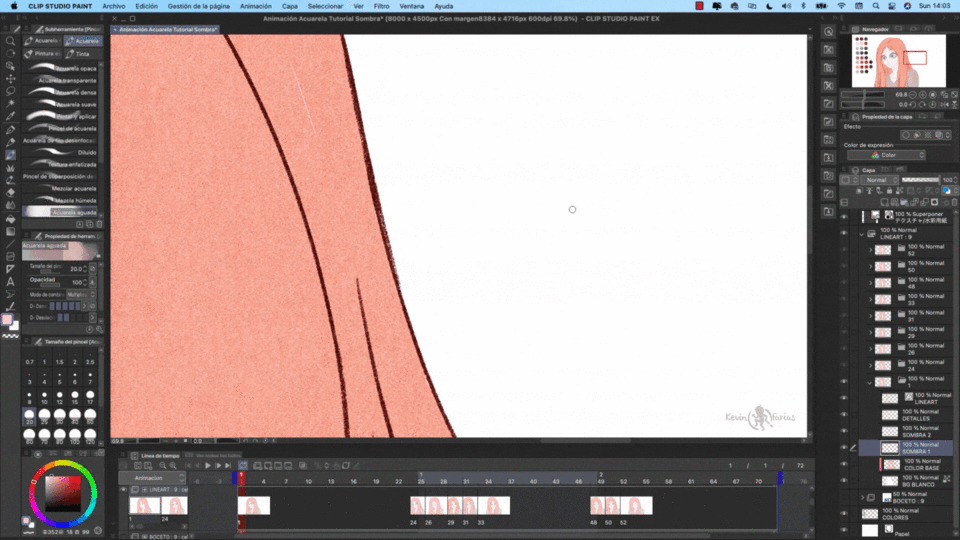Viewport: 960px width, 540px height.
Task: Open the Tinta sub tool group tab
Action: click(x=83, y=54)
